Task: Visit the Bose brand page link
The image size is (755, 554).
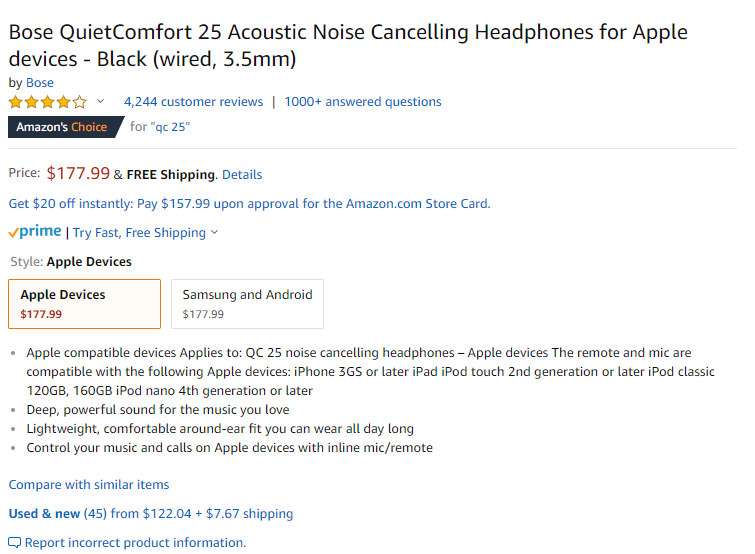Action: pos(40,83)
